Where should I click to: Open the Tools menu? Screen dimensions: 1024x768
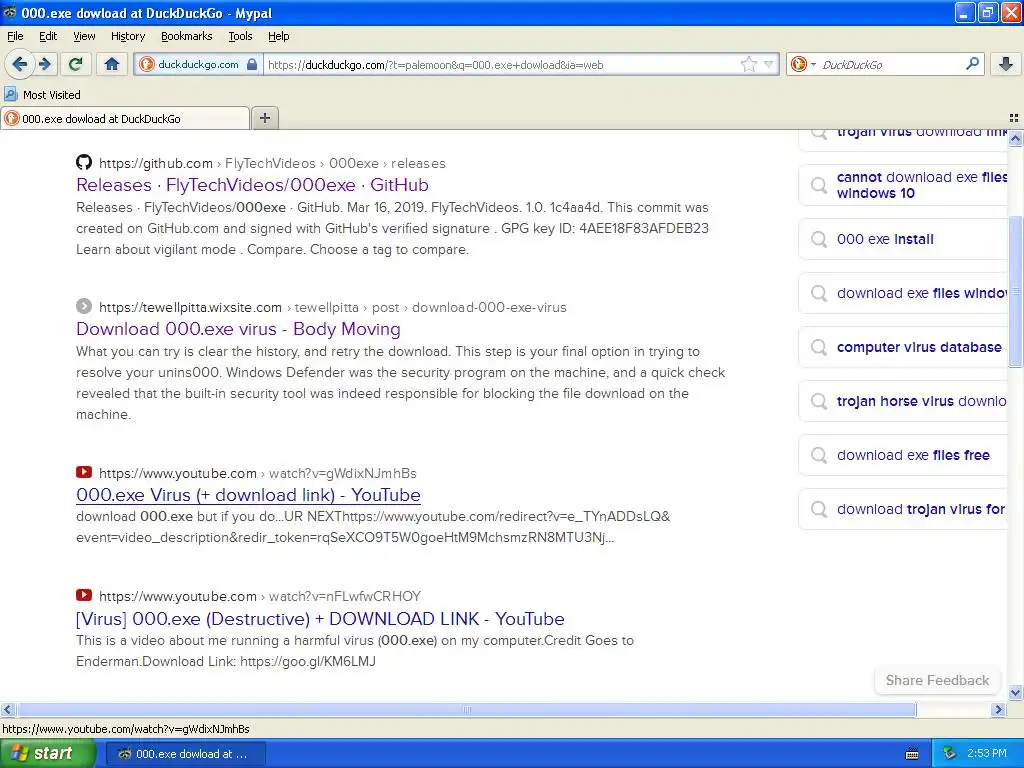click(240, 36)
